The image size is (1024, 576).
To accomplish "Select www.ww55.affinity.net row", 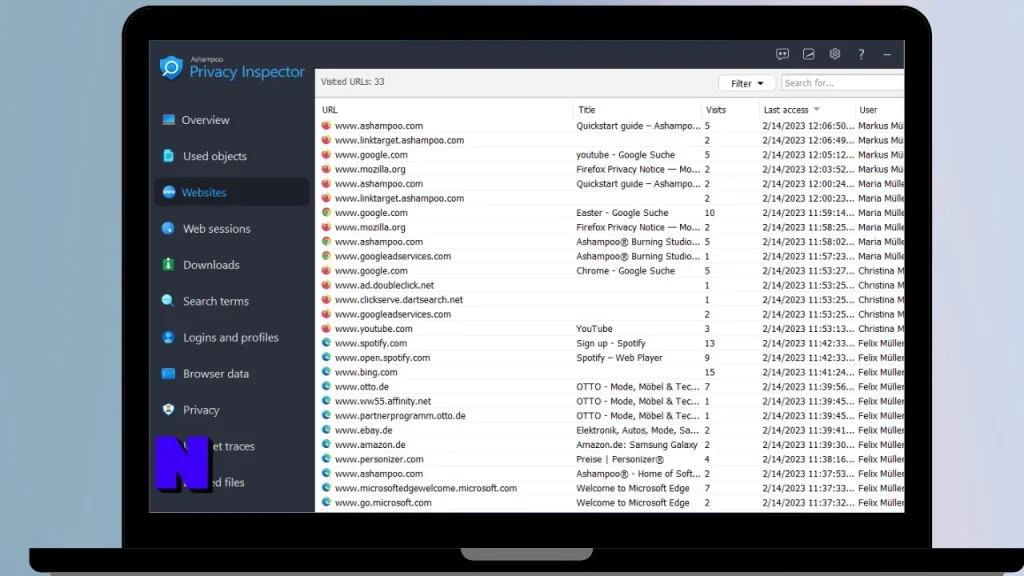I will coord(611,401).
